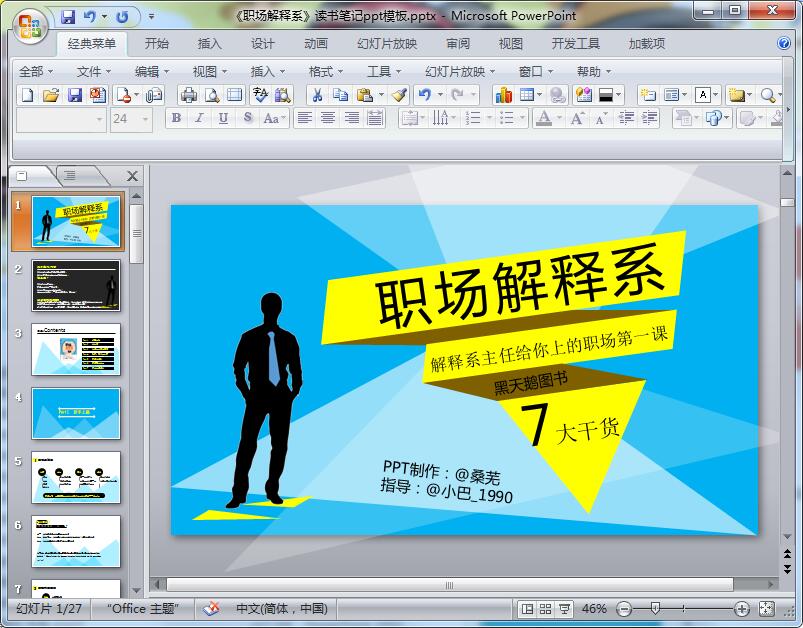Start slide show from status bar
Viewport: 803px width, 628px height.
(564, 609)
